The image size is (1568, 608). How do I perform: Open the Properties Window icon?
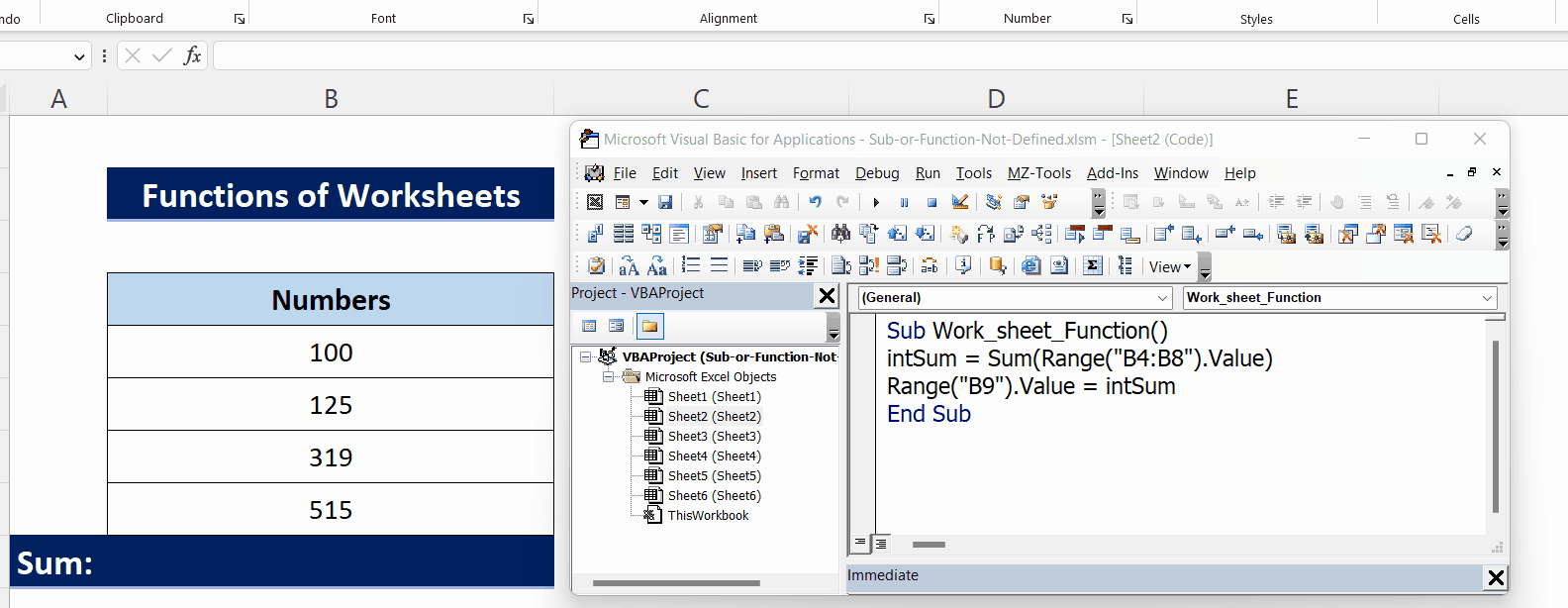(1022, 202)
